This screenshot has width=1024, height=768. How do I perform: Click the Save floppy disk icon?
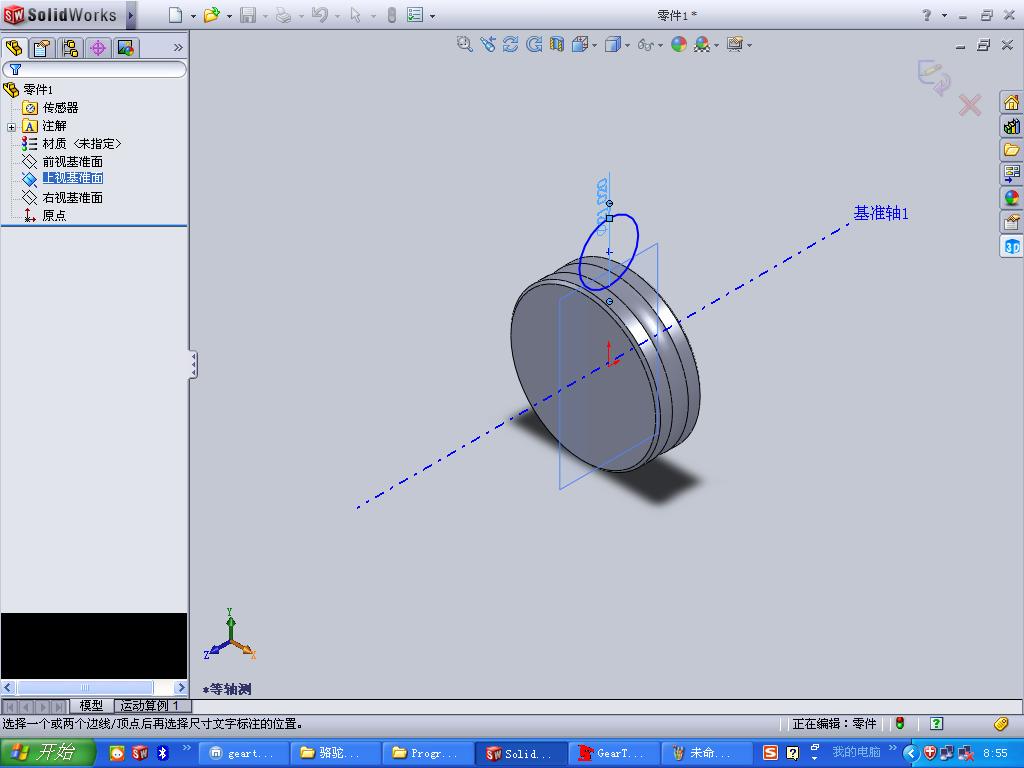[x=248, y=15]
